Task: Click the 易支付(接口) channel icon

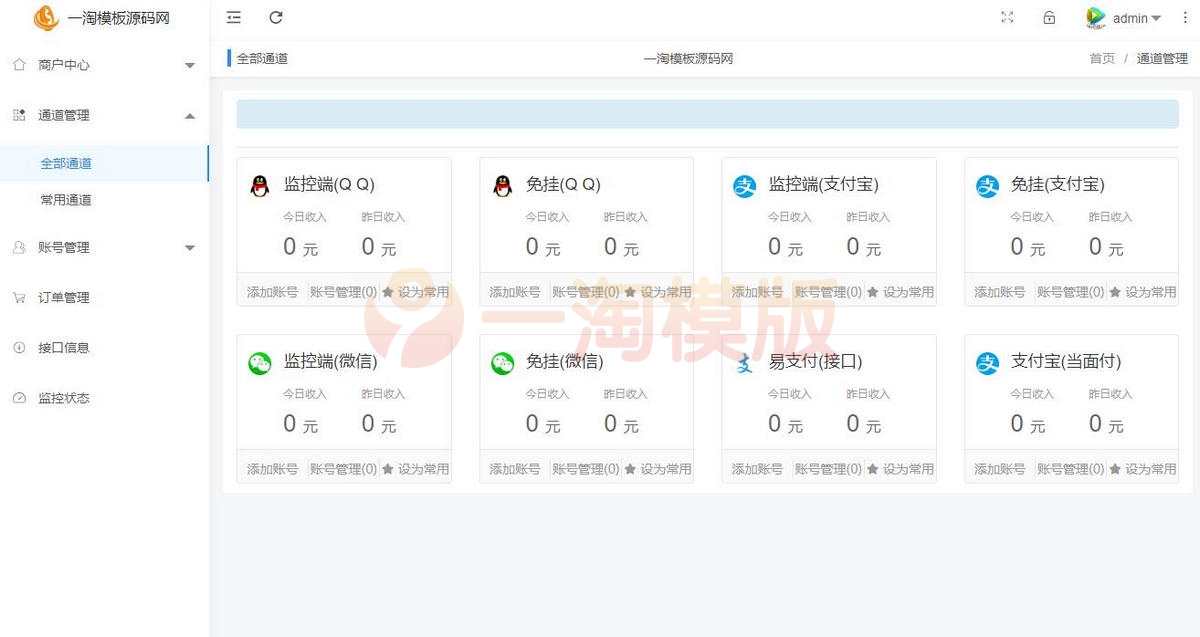Action: tap(745, 363)
